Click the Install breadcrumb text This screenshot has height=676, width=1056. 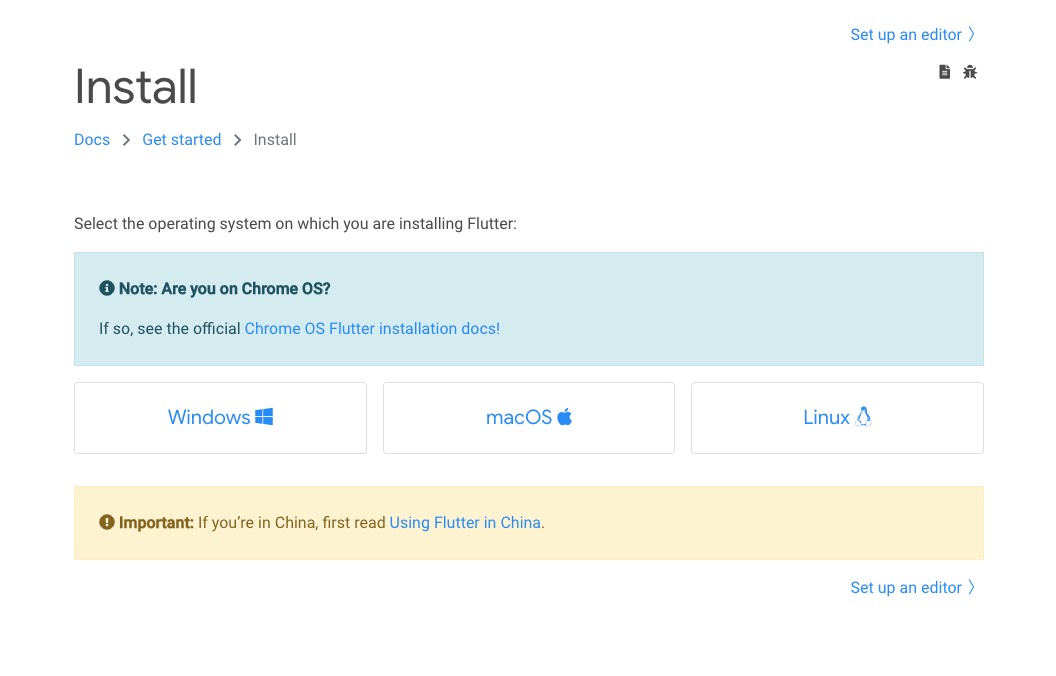tap(275, 140)
